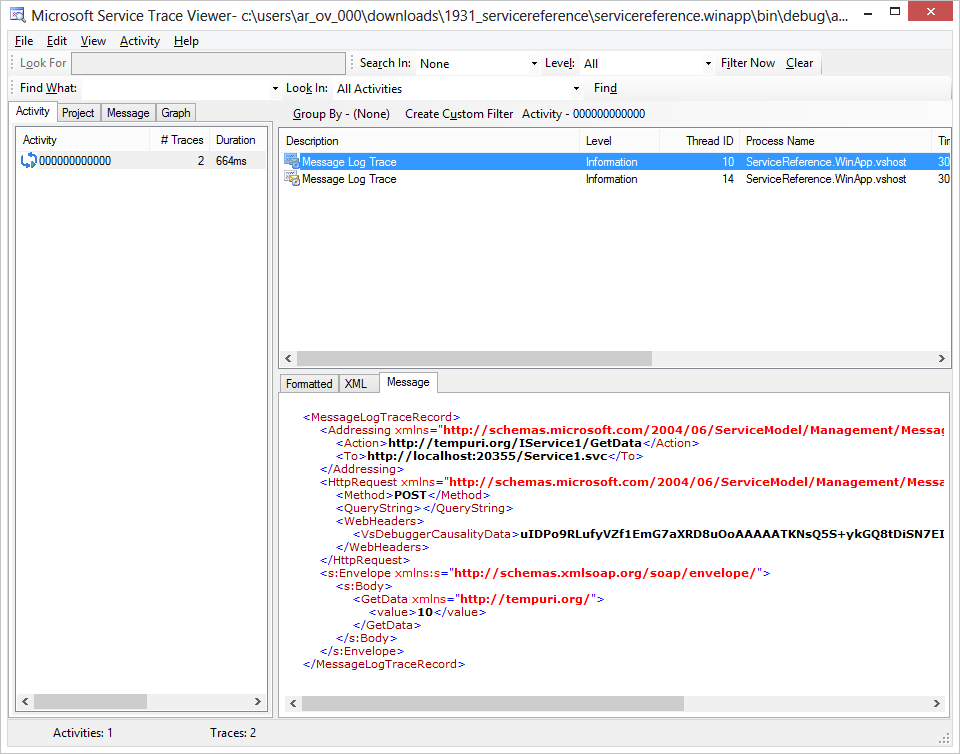Open the Help menu
This screenshot has height=754, width=960.
pos(186,41)
